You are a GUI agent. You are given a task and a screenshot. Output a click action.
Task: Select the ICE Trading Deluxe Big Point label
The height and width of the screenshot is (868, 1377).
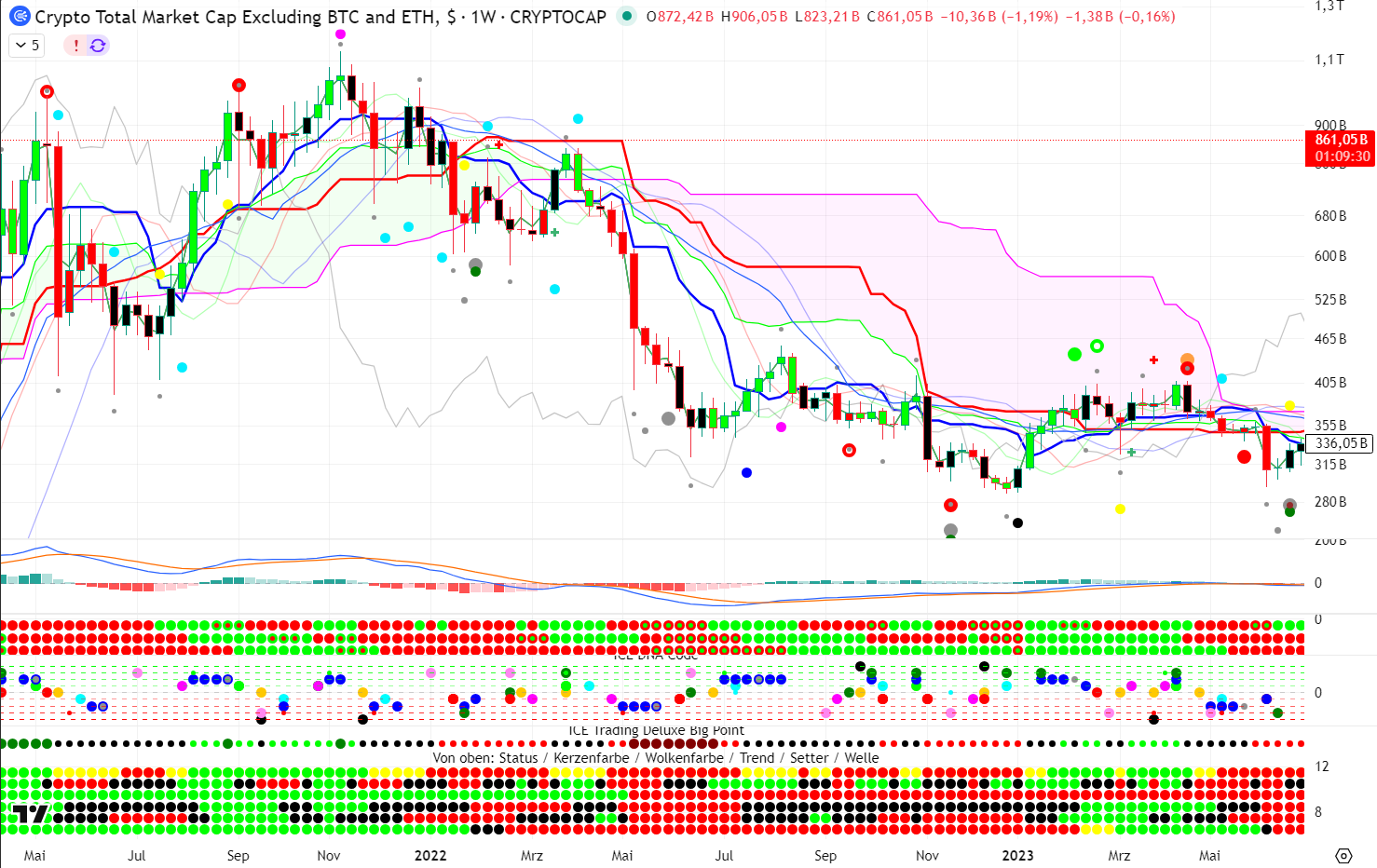click(656, 730)
